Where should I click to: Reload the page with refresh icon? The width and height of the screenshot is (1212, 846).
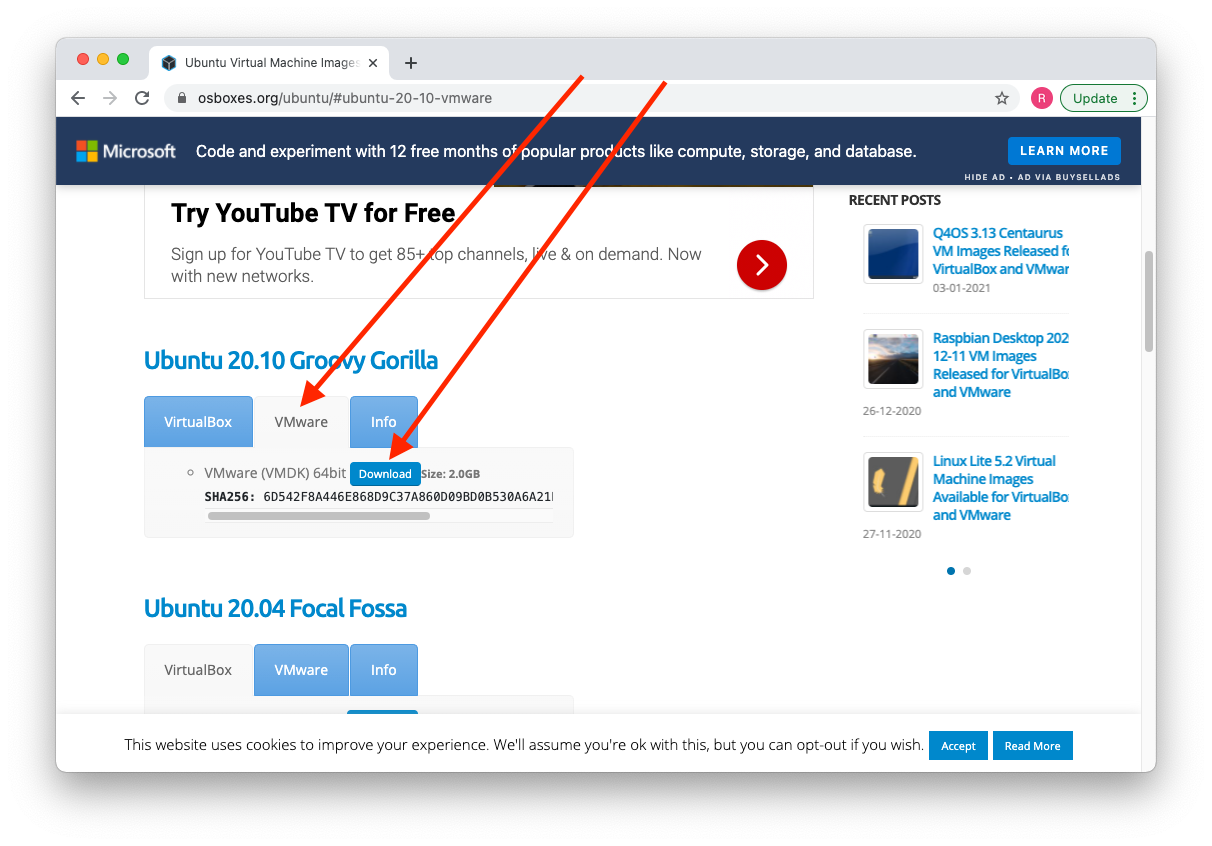pos(142,98)
